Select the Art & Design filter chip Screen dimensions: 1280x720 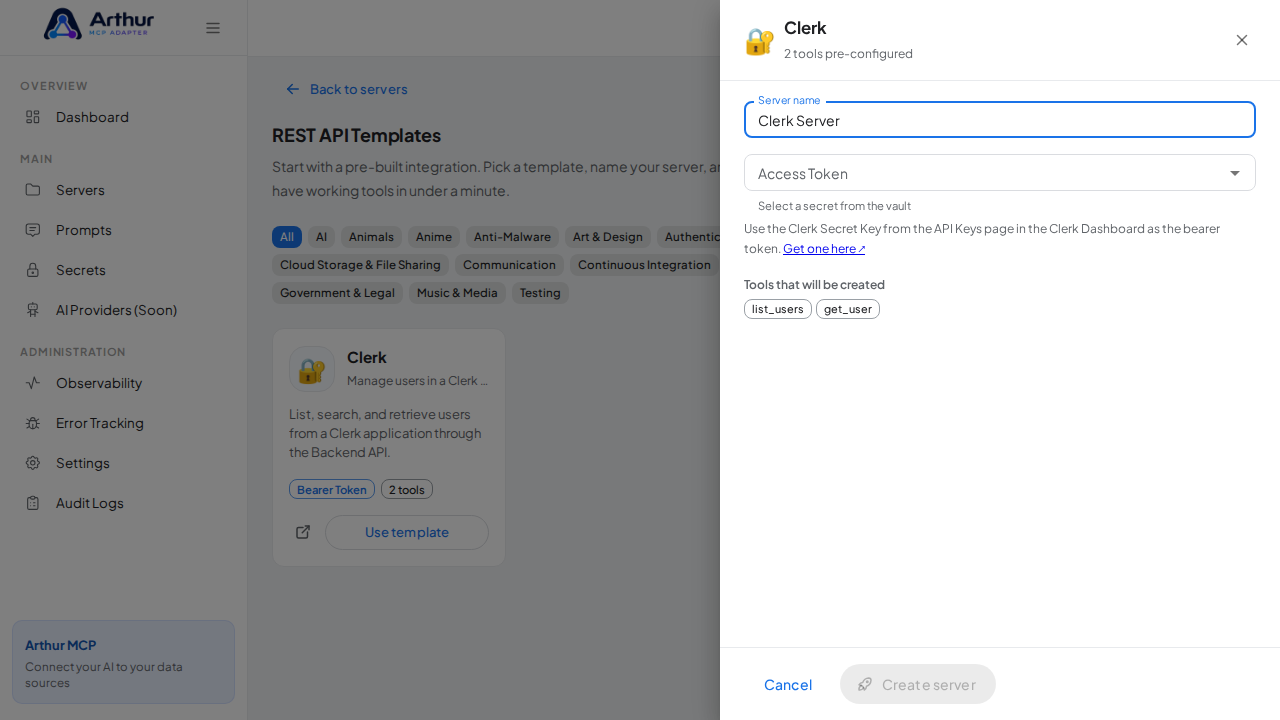click(608, 237)
